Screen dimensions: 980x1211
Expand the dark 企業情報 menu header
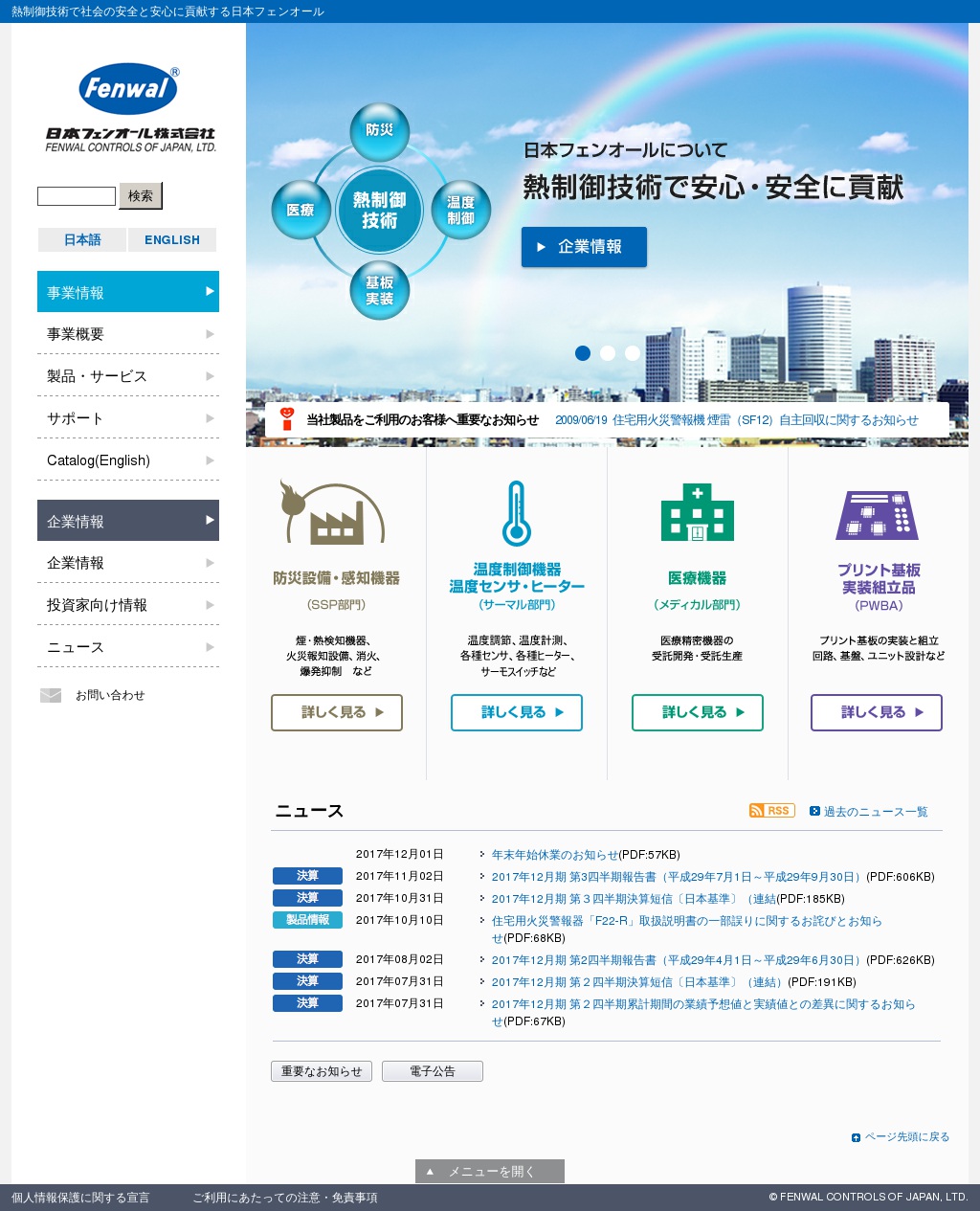pos(128,521)
